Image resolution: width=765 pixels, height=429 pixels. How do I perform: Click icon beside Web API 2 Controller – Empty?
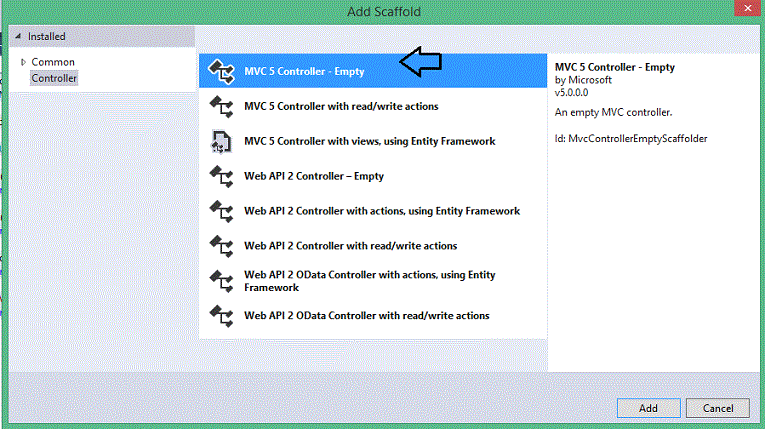point(221,176)
